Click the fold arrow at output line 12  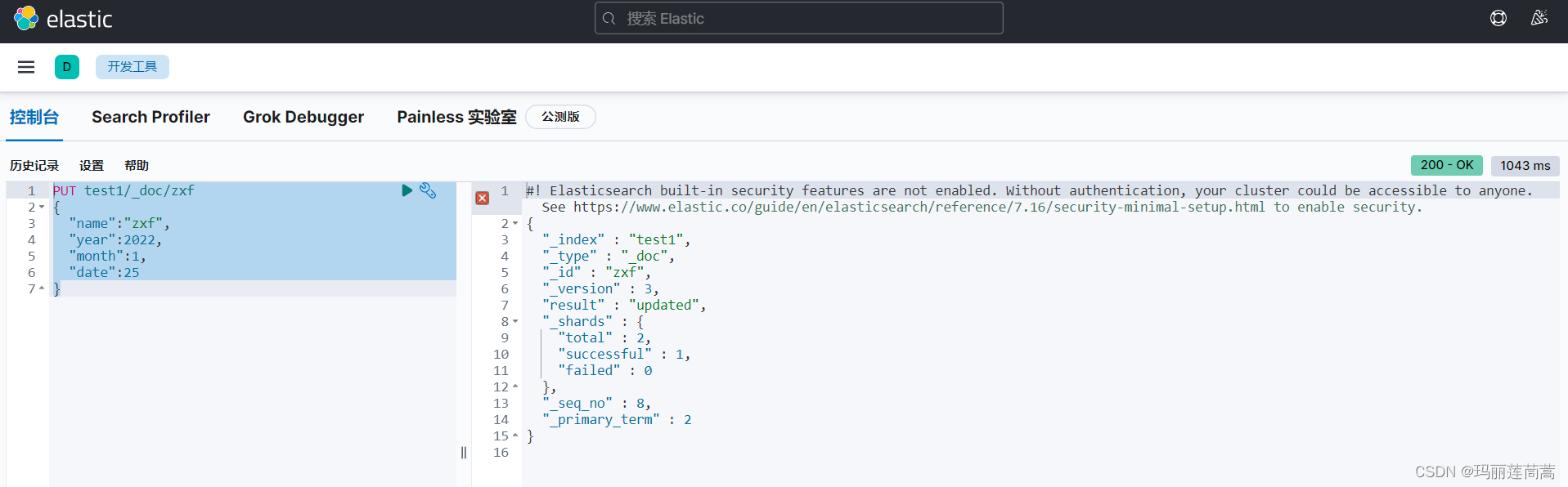coord(515,386)
